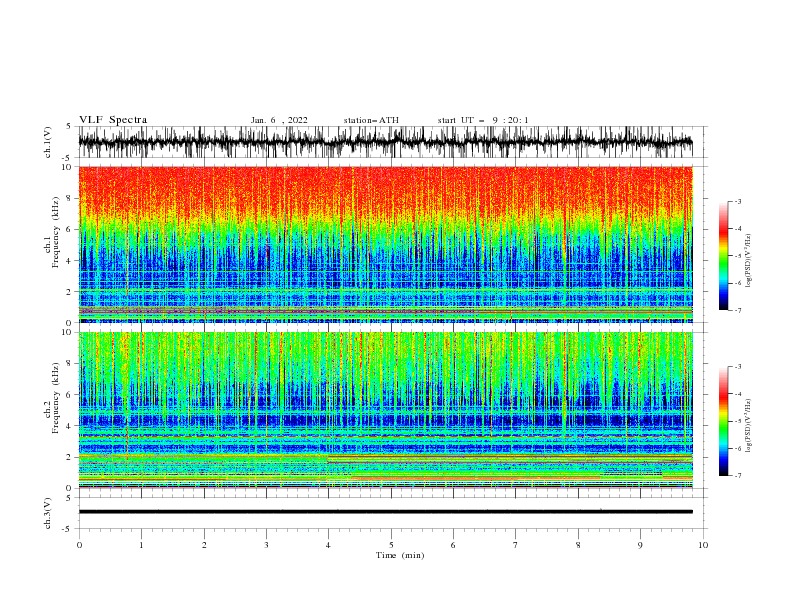Click time-axis tick label "3"
Image resolution: width=792 pixels, height=612 pixels.
point(266,545)
